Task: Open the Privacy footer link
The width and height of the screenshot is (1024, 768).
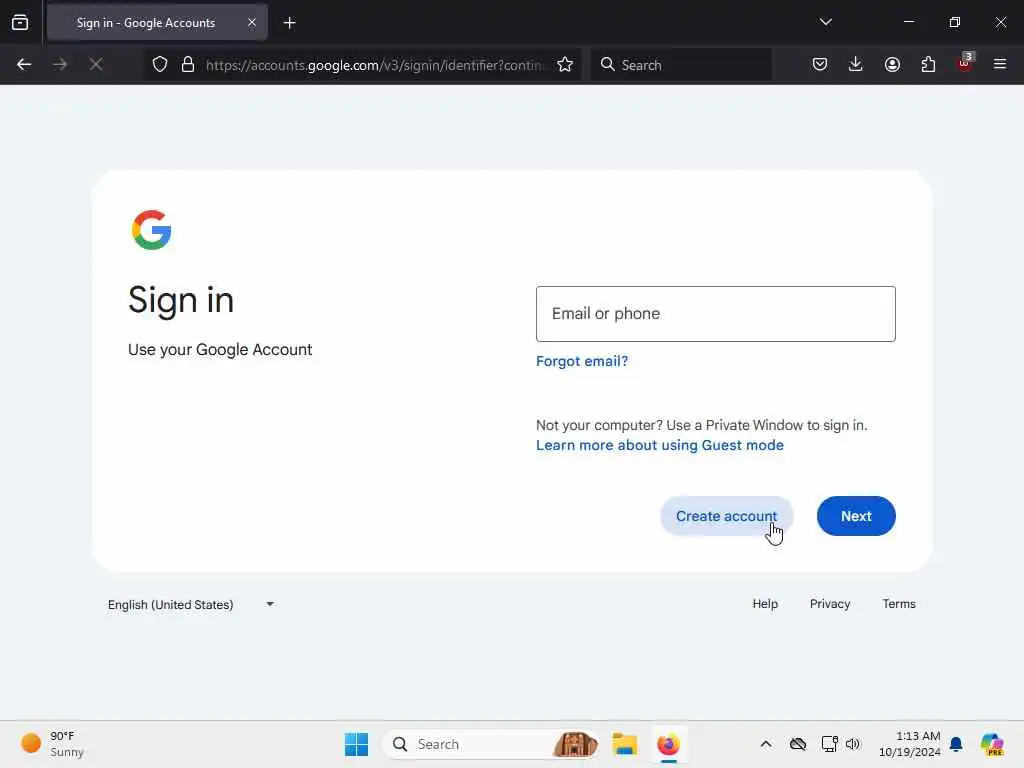Action: (830, 604)
